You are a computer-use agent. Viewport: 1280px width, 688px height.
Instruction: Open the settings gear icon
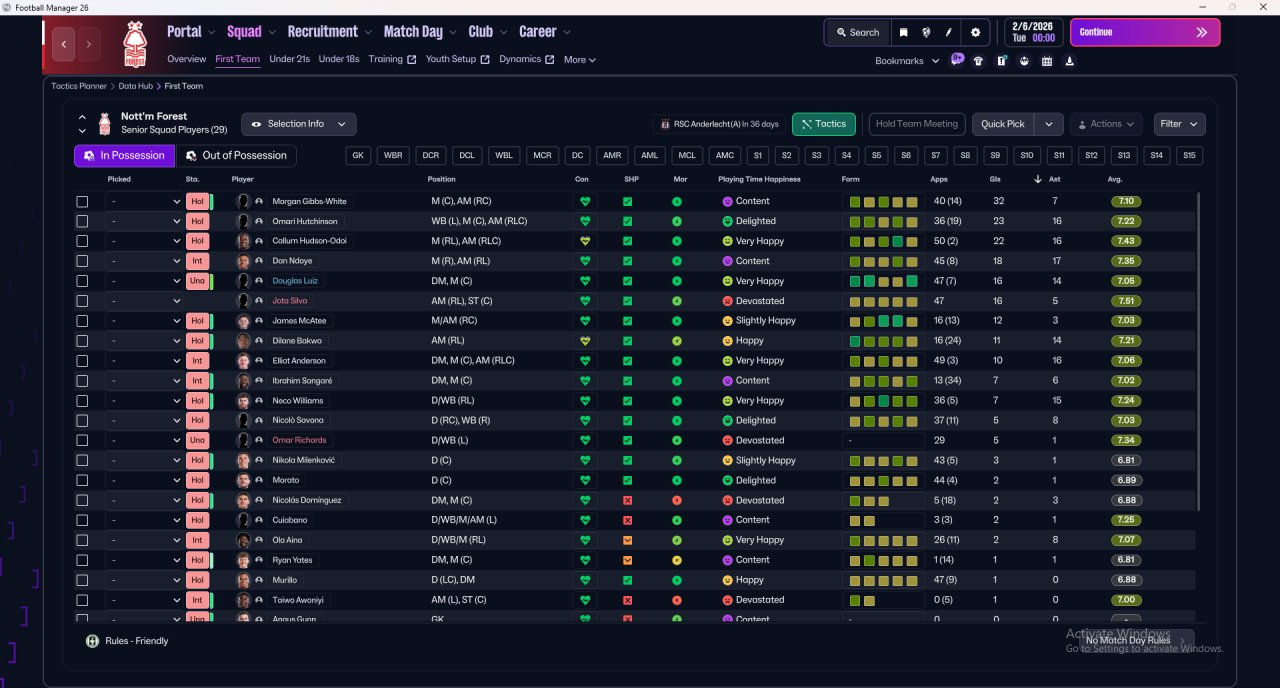(976, 32)
